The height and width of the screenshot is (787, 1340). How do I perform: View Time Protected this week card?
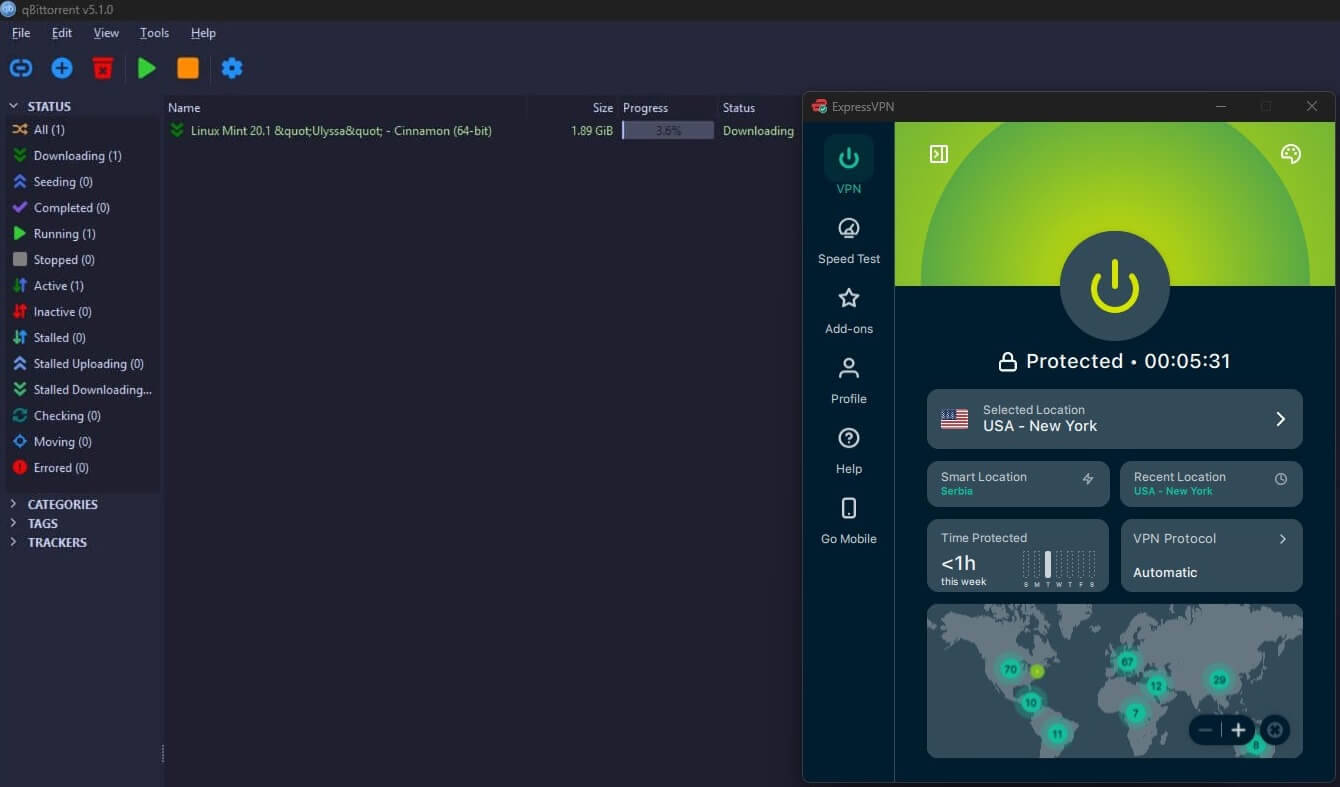(x=1018, y=555)
